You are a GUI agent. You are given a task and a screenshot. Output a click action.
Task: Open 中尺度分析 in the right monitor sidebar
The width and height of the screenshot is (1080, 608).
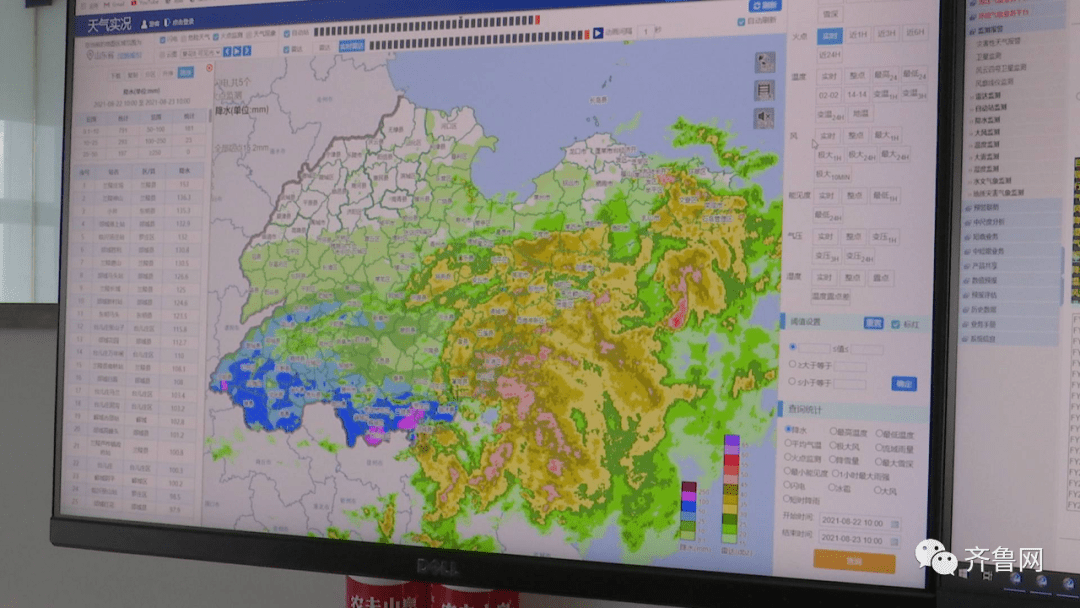point(1011,222)
